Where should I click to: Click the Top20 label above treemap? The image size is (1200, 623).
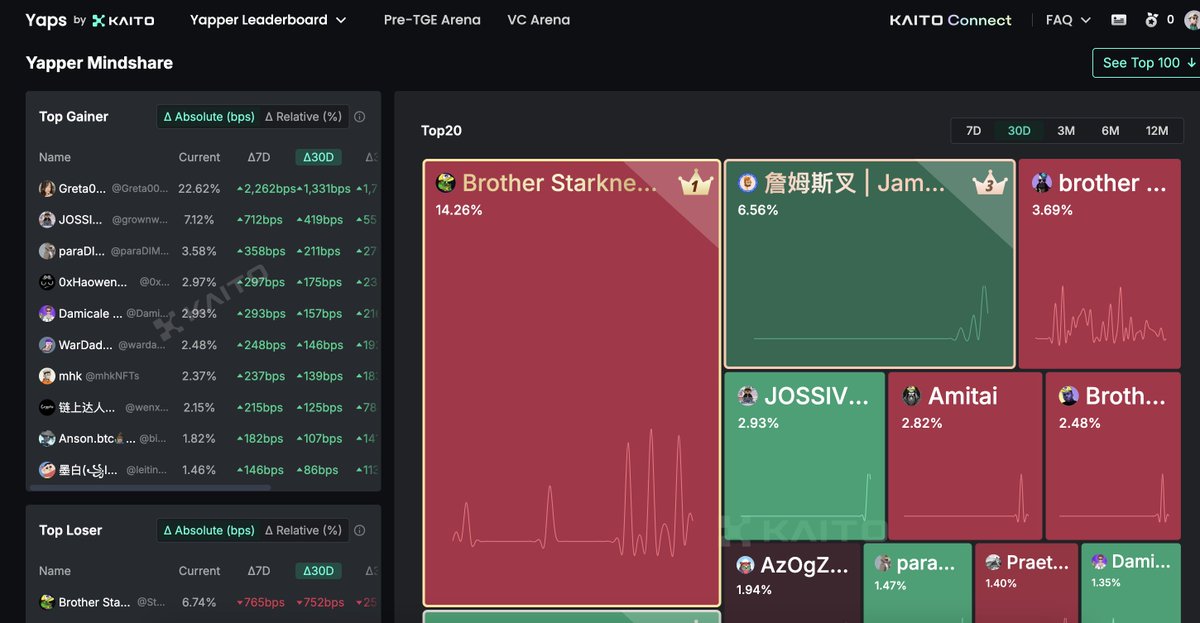(441, 131)
